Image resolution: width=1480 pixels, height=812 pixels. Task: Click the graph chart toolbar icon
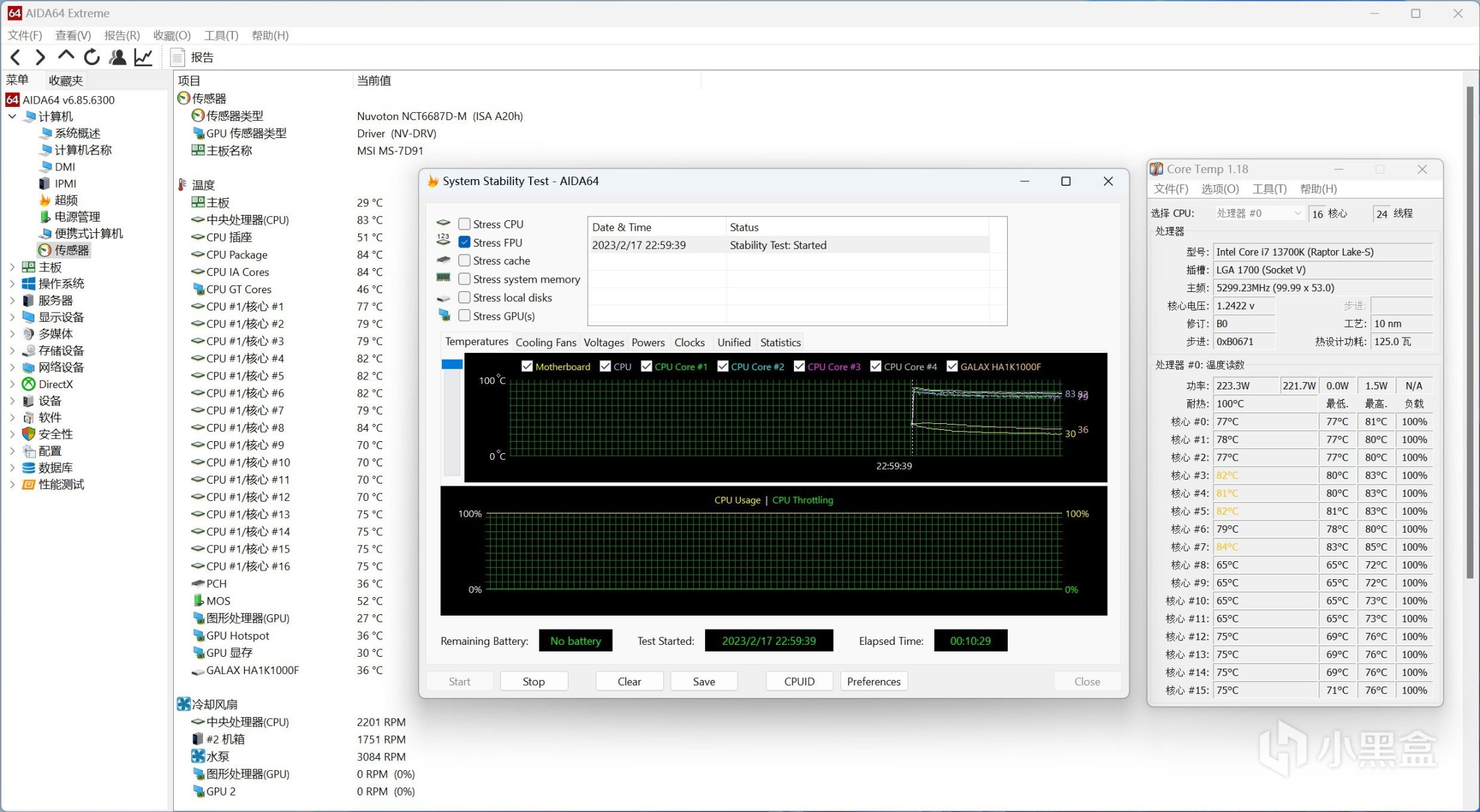(x=143, y=58)
